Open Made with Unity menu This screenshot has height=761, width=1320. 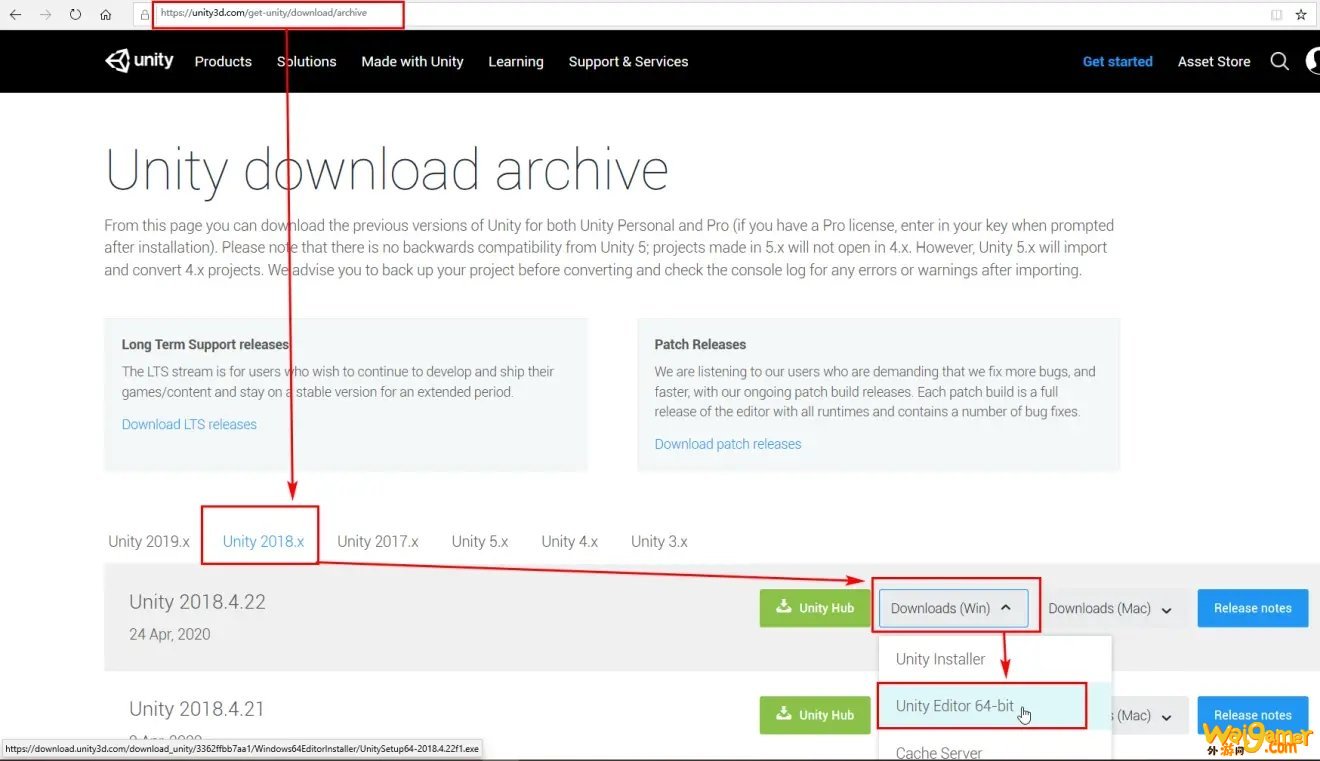pos(412,61)
